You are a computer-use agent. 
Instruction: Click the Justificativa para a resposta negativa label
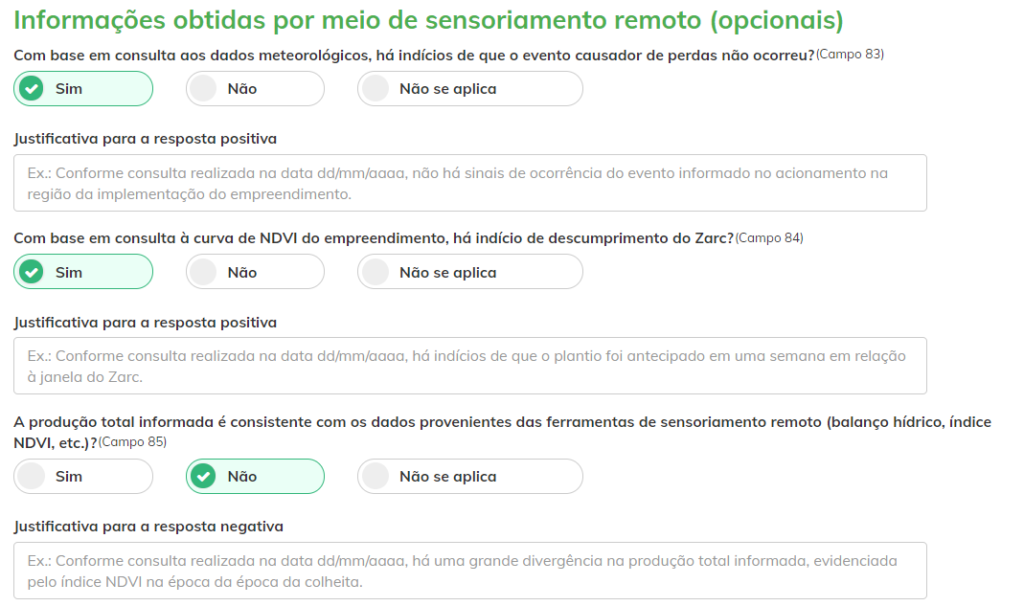click(x=149, y=526)
